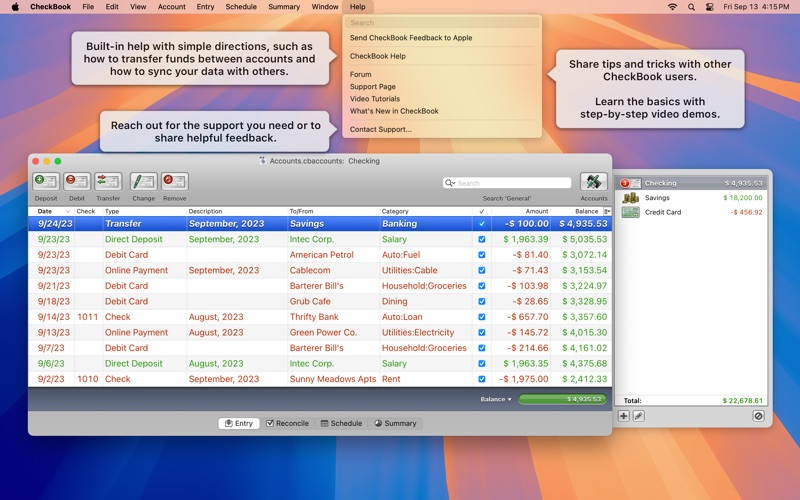Click the edit account pencil button

638,416
